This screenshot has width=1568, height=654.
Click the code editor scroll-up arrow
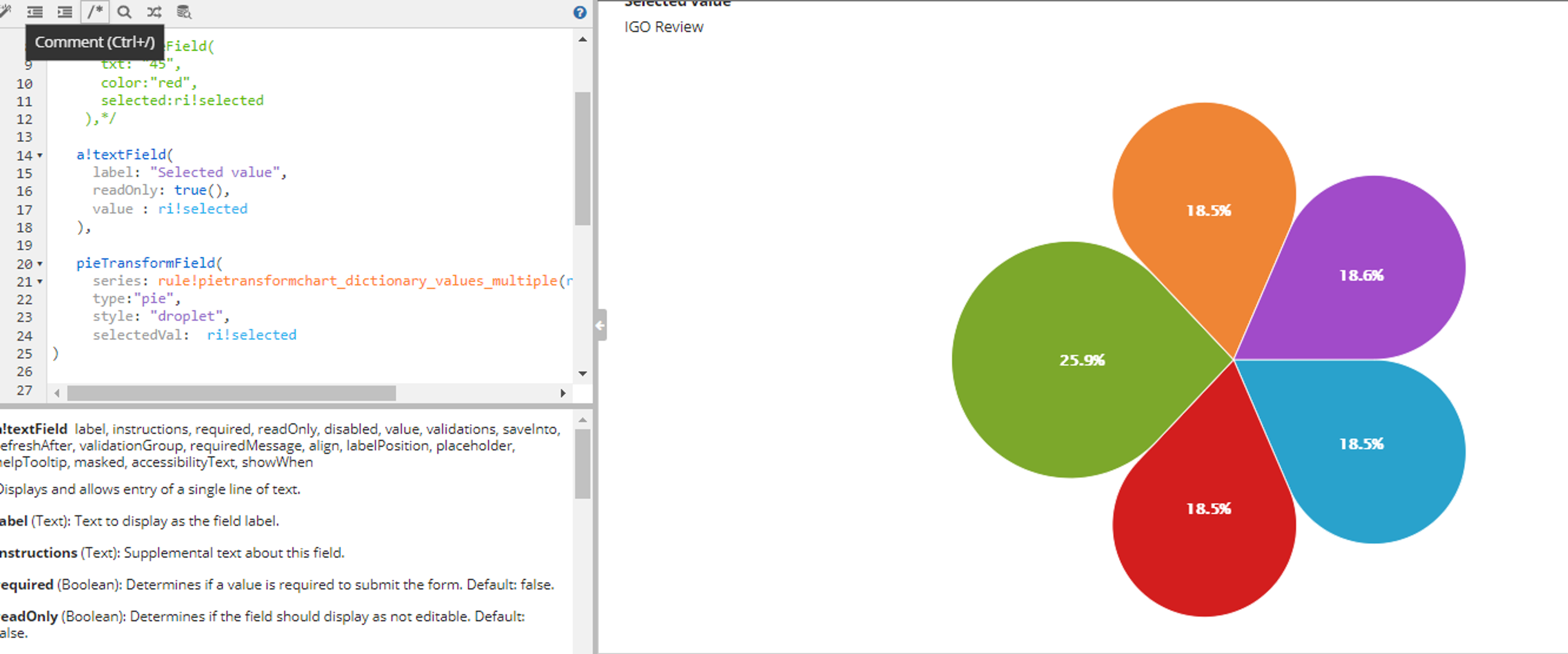[x=583, y=40]
